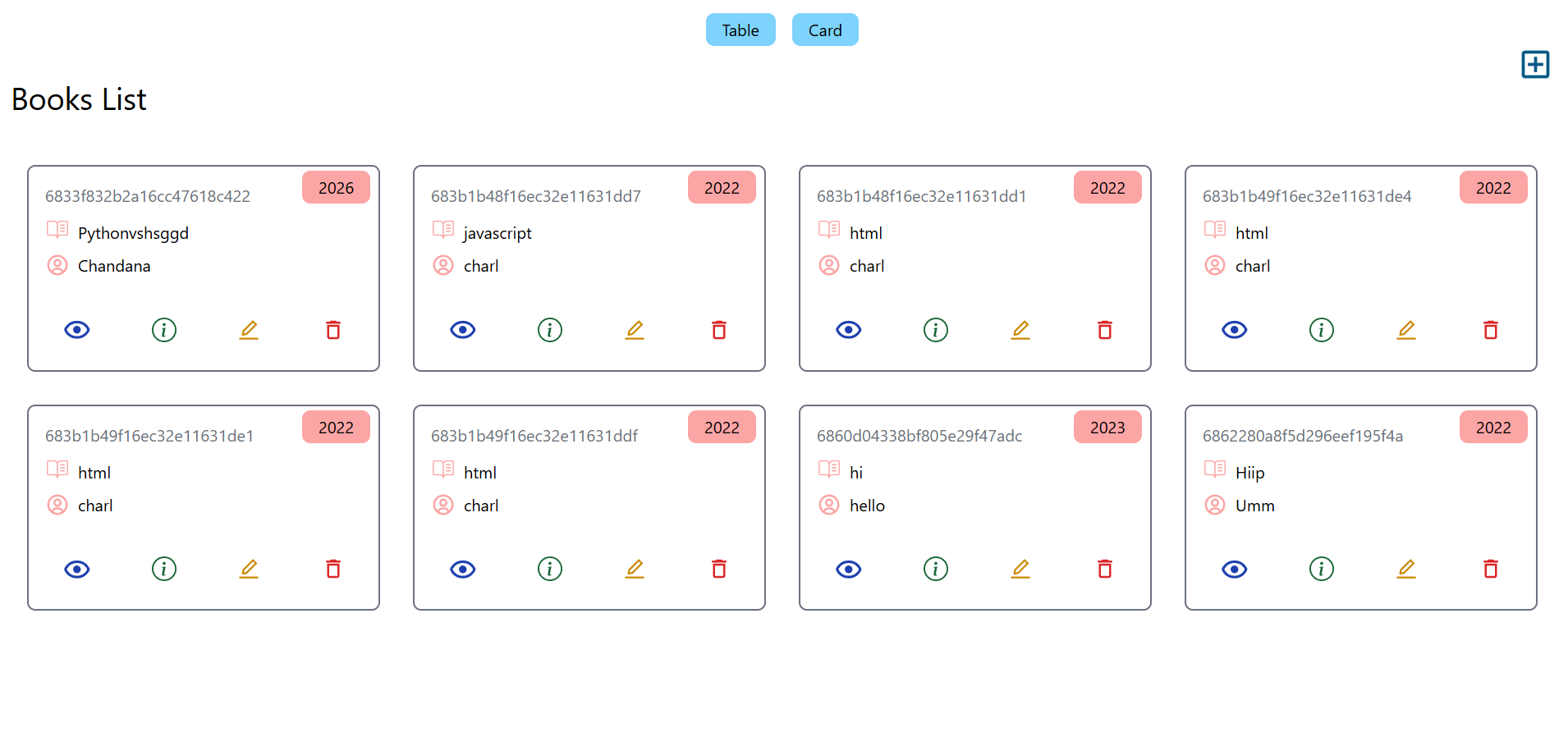
Task: Edit the Hiip book by Umm
Action: tap(1406, 569)
